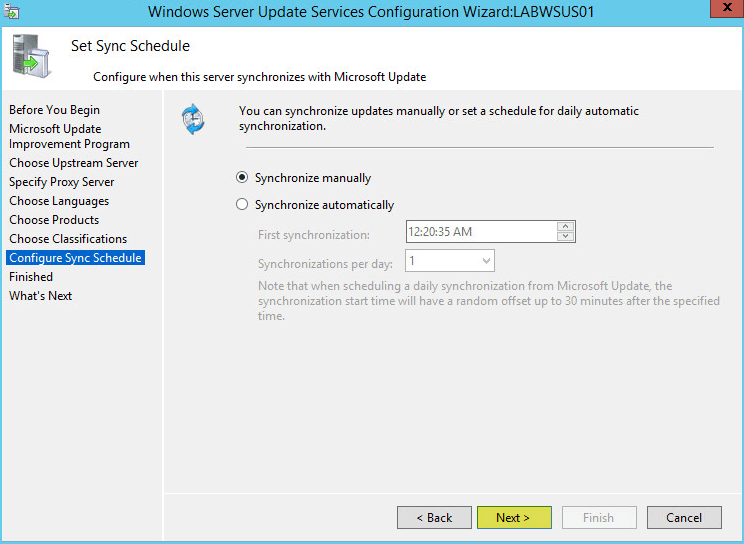Open the Specify Proxy Server step
This screenshot has height=544, width=744.
pos(62,182)
